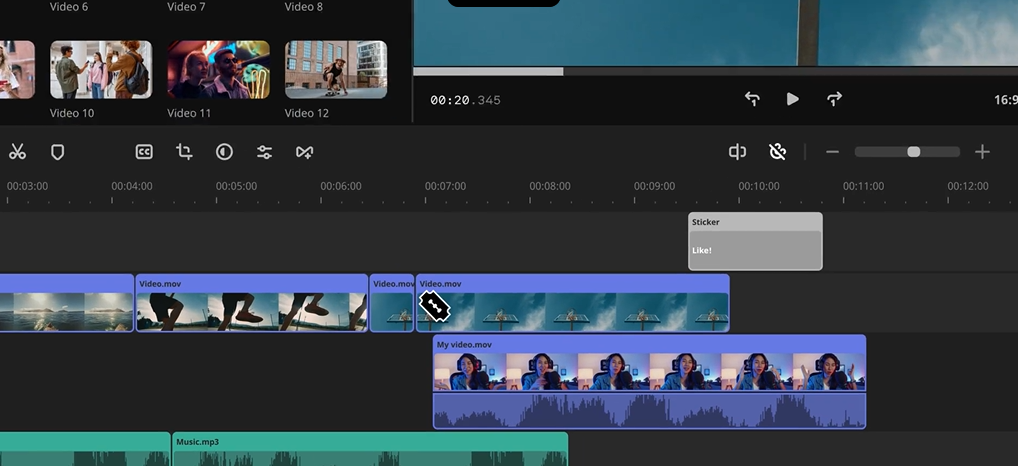This screenshot has height=466, width=1018.
Task: Open the 16:9 aspect ratio dropdown
Action: pos(1004,100)
